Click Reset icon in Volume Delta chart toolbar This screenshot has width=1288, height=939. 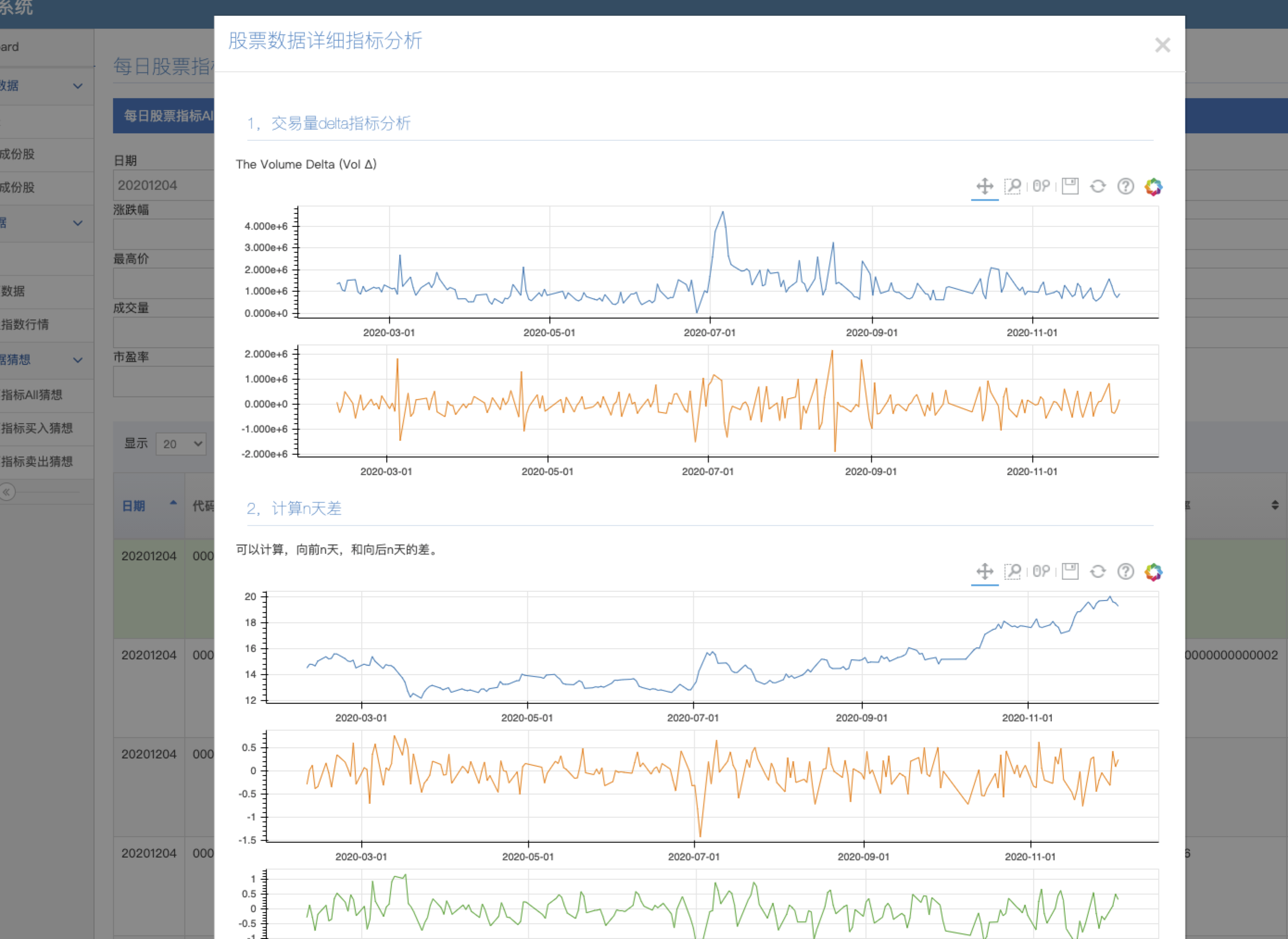click(x=1098, y=187)
